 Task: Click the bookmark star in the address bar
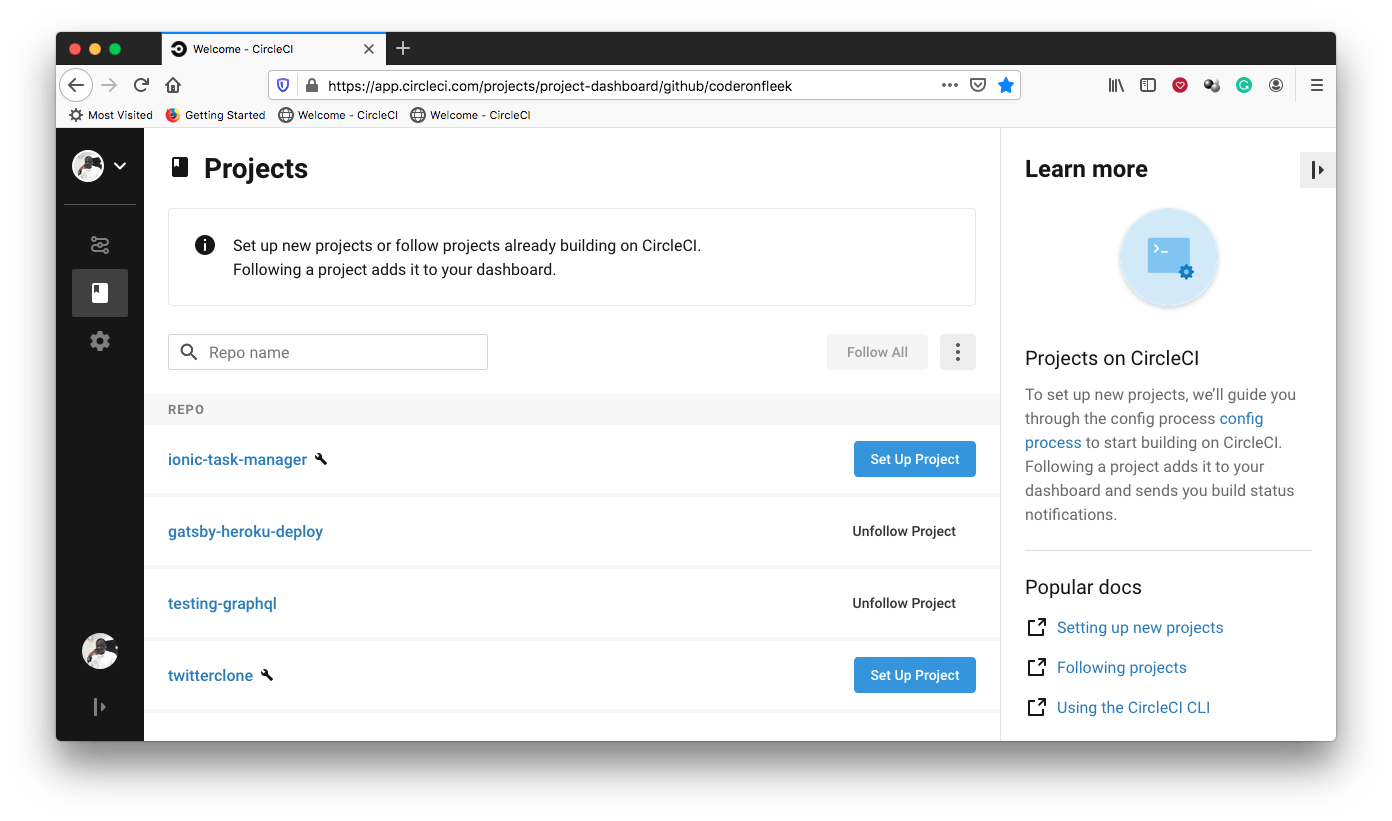[x=1006, y=85]
